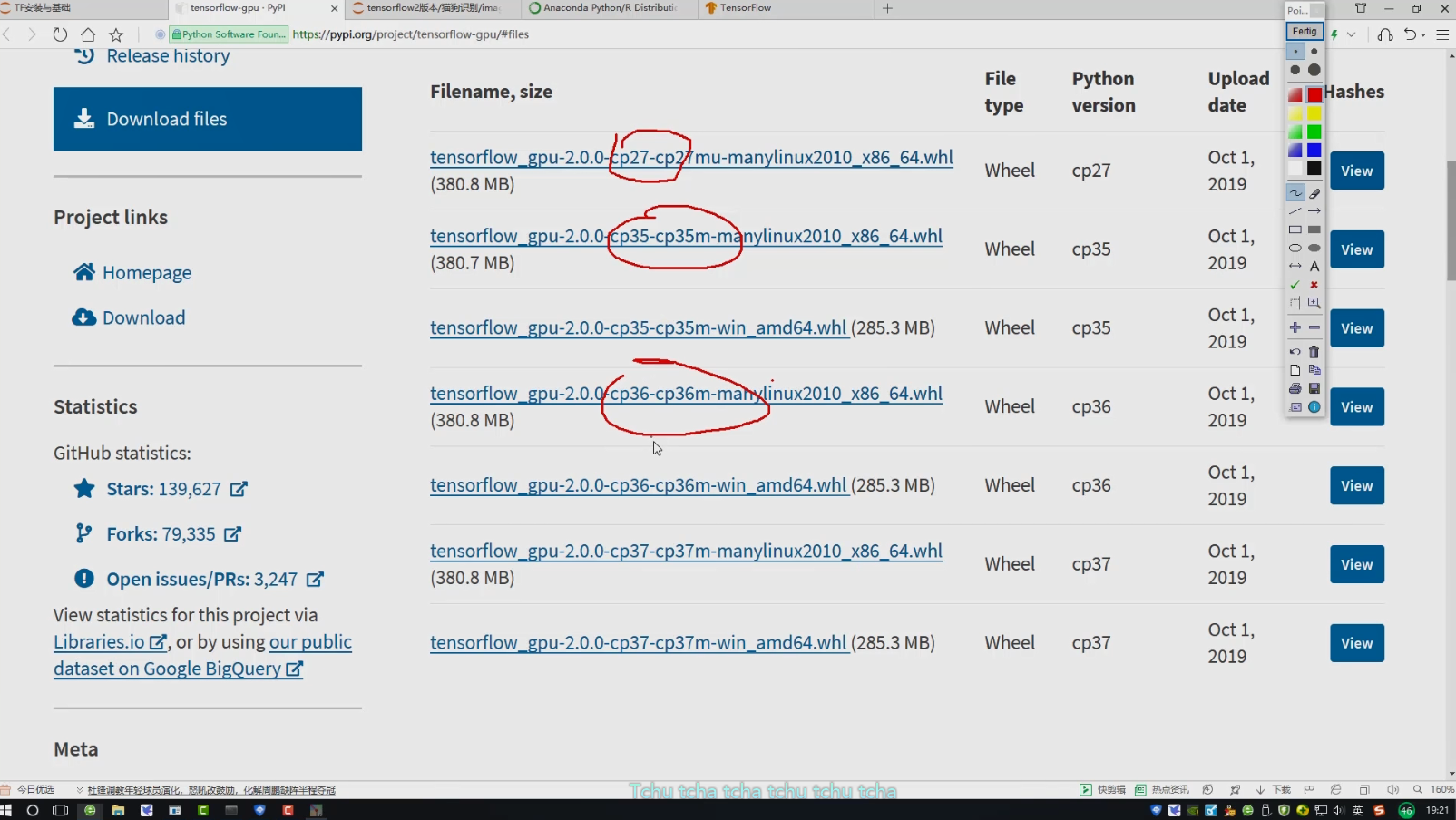Viewport: 1456px width, 820px height.
Task: Select the smallest pen size dot
Action: (x=1295, y=52)
